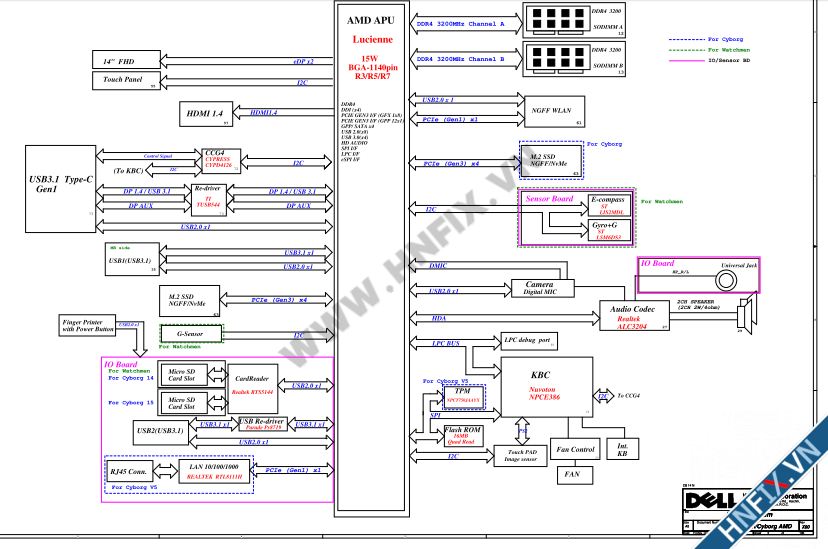Select the 14" FHD display block

126,60
